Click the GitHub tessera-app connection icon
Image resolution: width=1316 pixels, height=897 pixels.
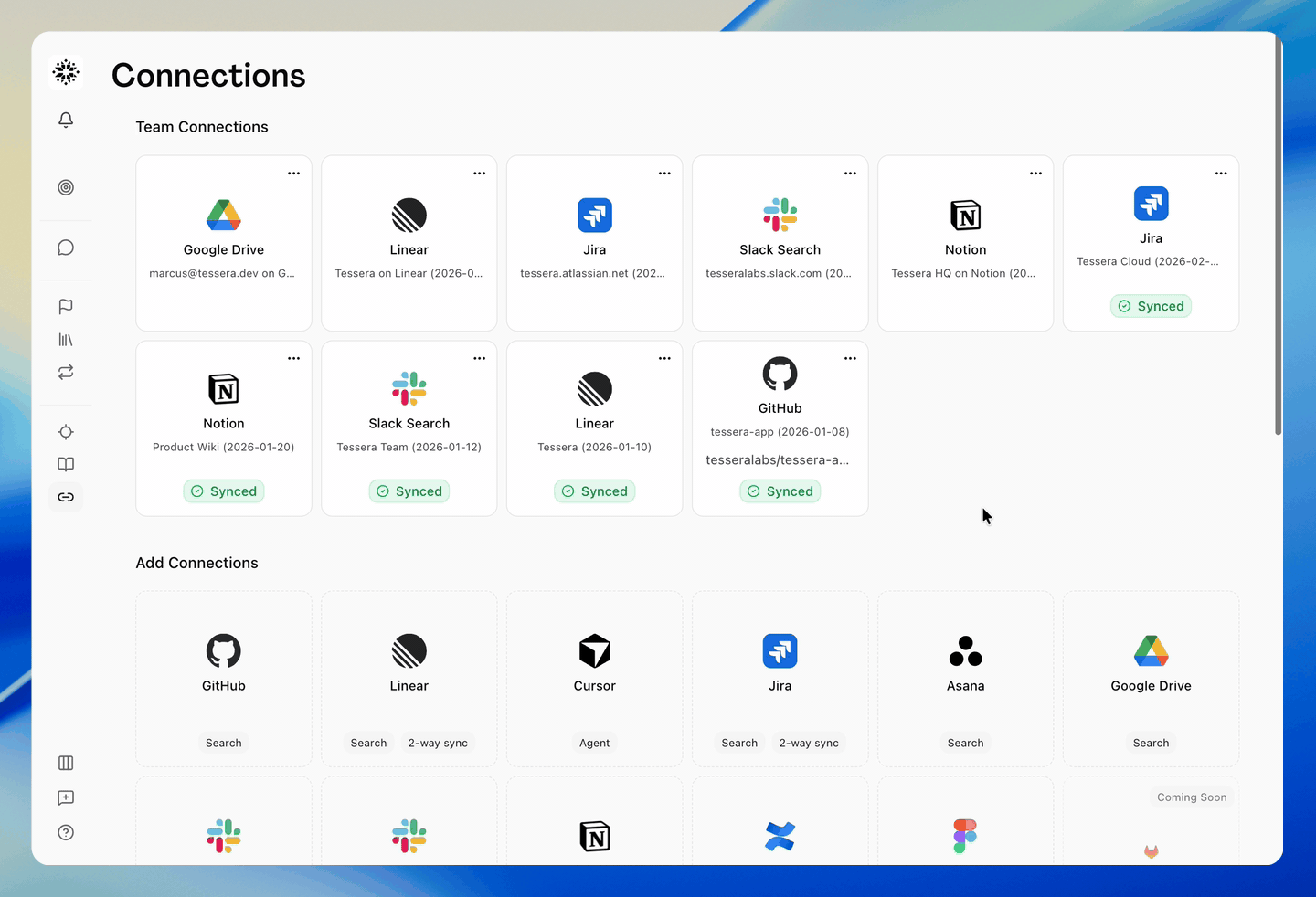click(780, 374)
